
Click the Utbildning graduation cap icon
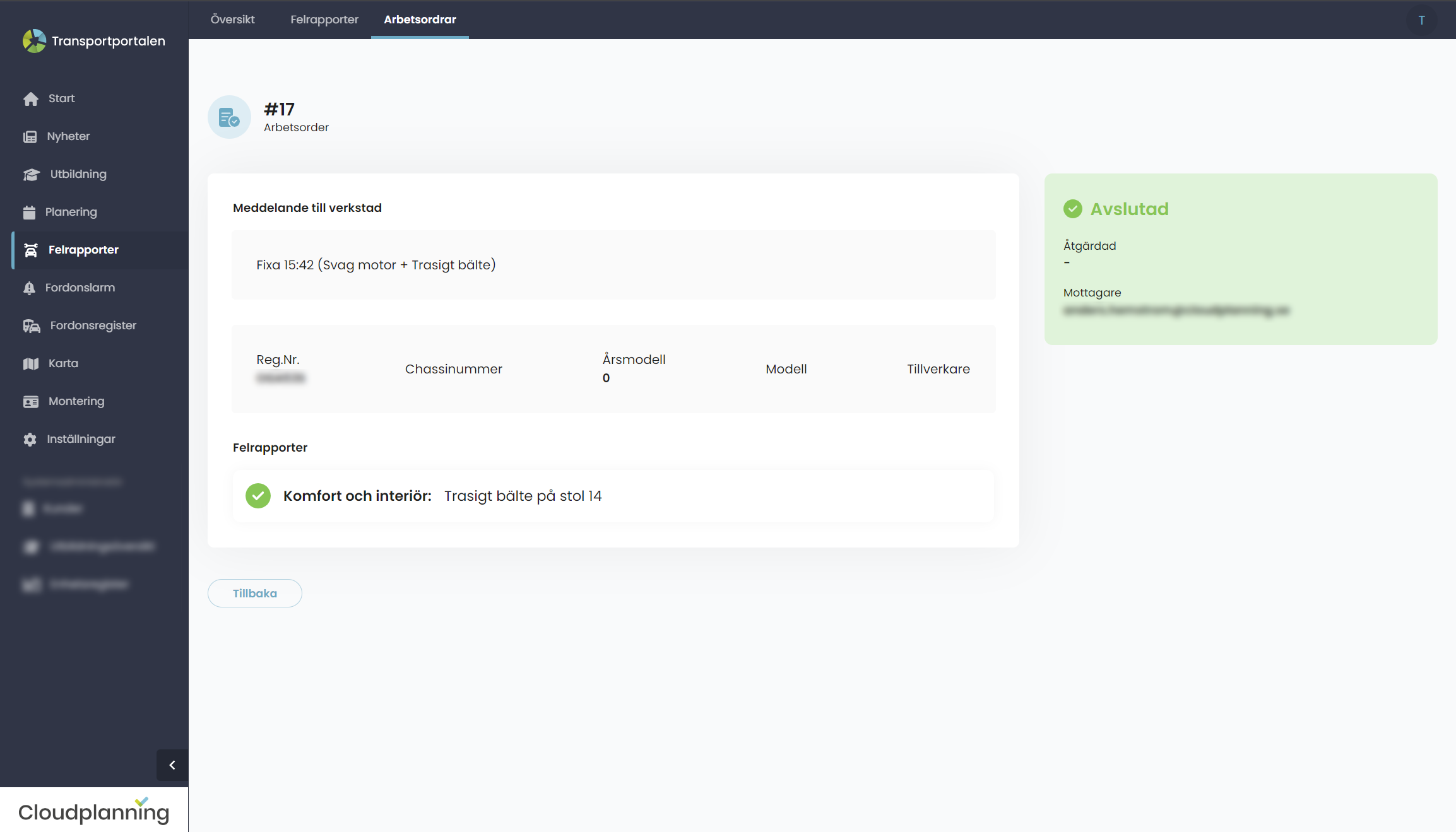coord(31,175)
